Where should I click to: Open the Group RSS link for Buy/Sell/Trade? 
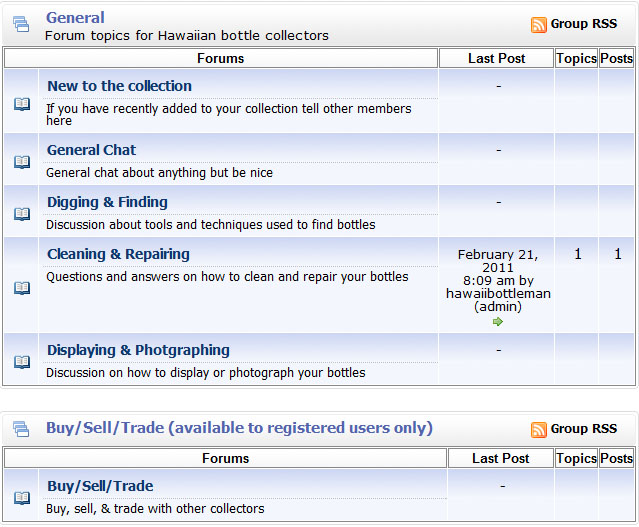point(584,429)
